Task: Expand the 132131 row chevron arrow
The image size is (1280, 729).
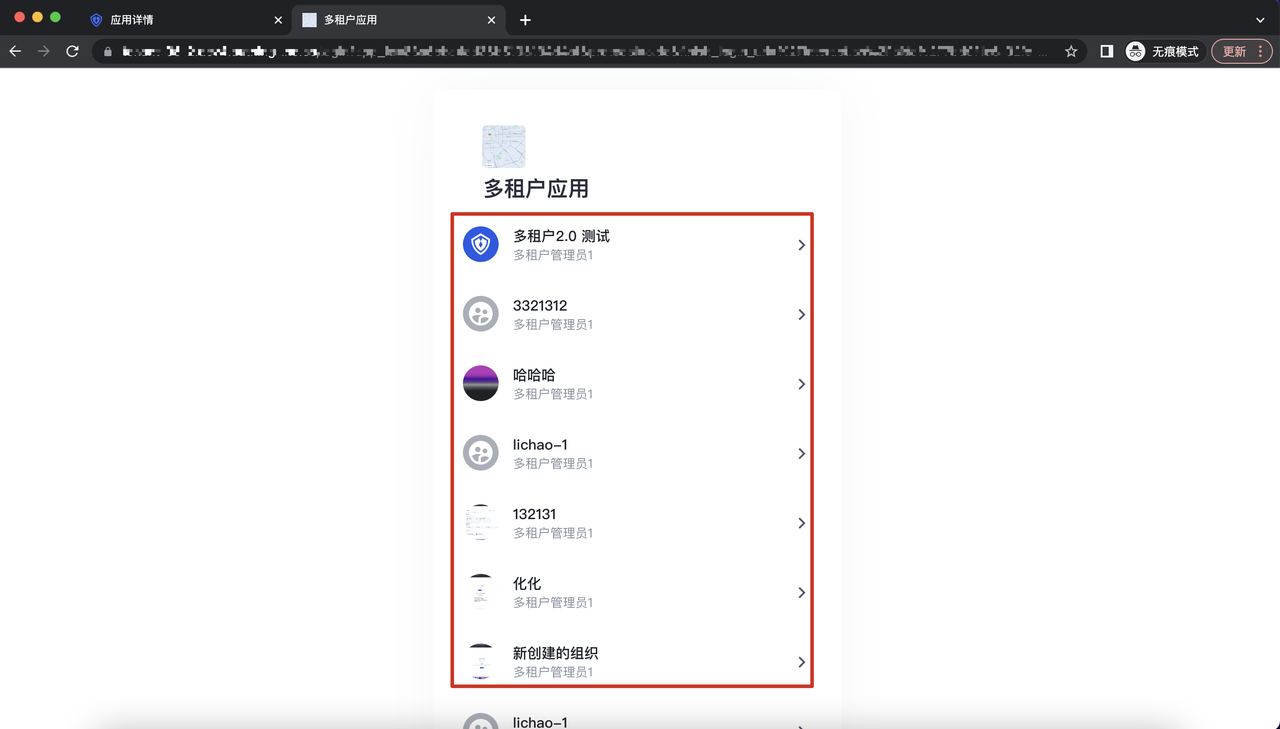Action: [801, 523]
